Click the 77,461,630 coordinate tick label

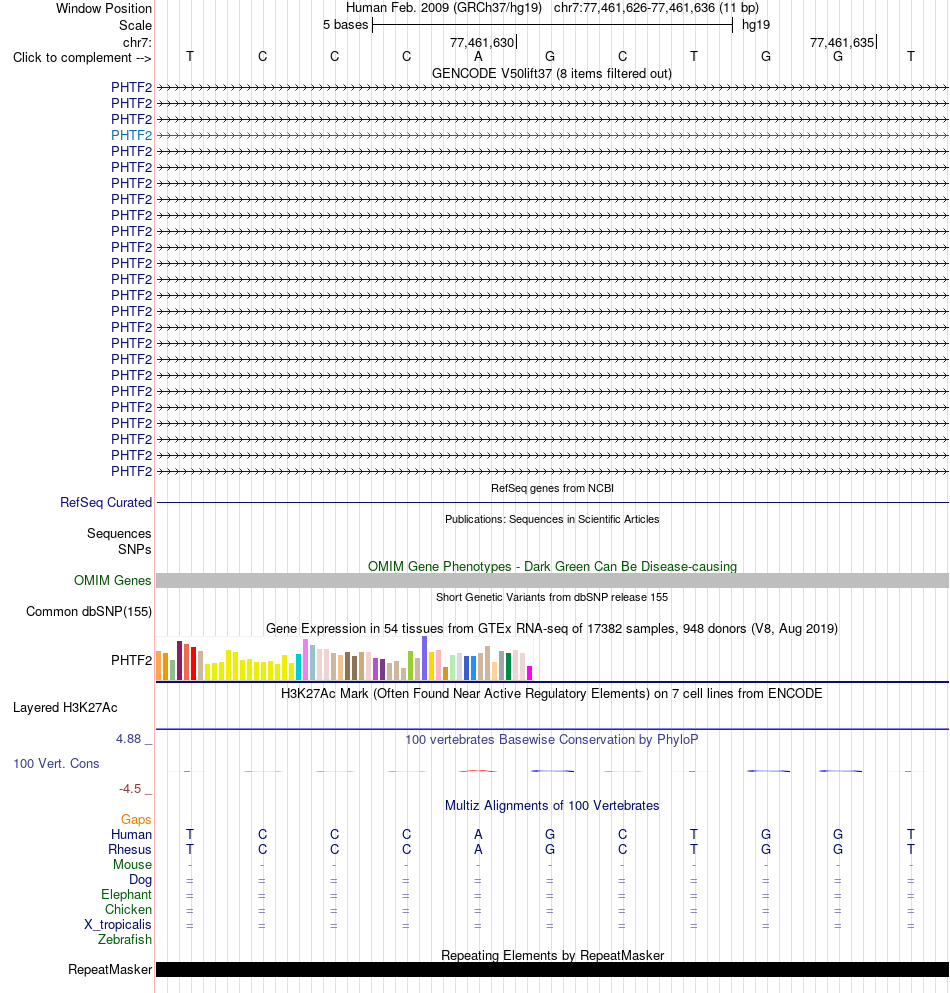point(482,42)
